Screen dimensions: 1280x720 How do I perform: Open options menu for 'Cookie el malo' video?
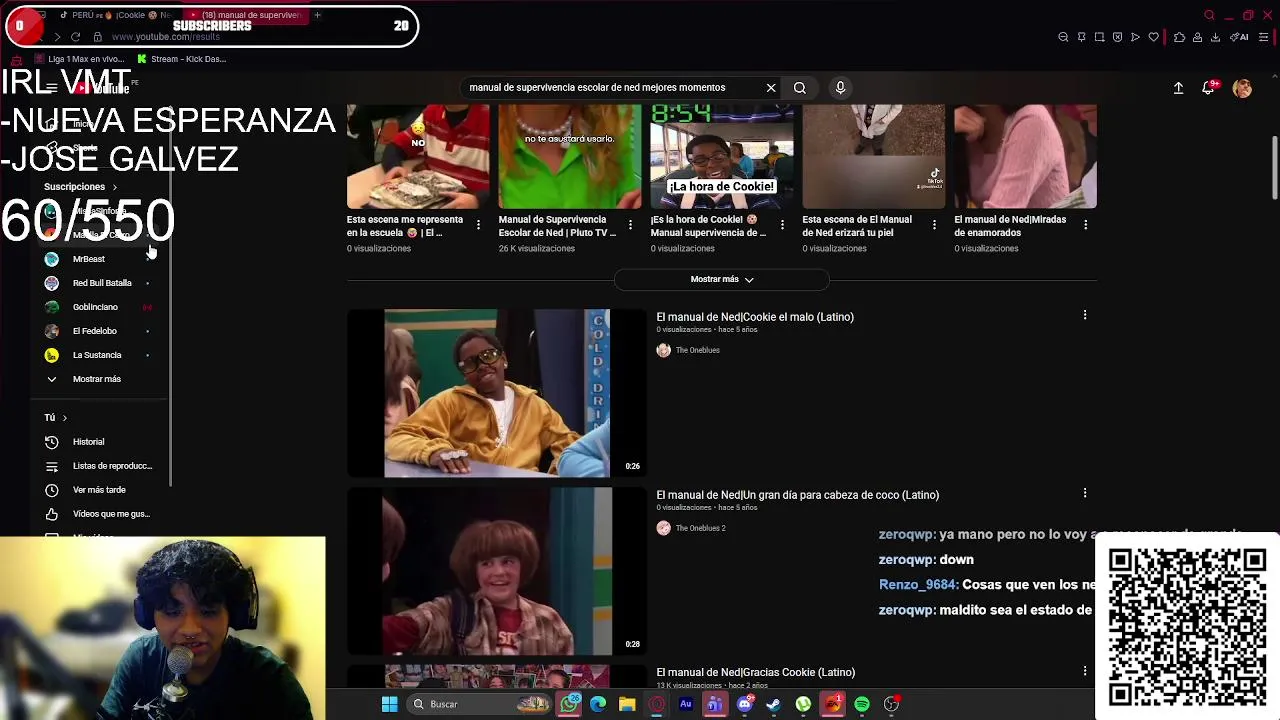click(x=1085, y=316)
